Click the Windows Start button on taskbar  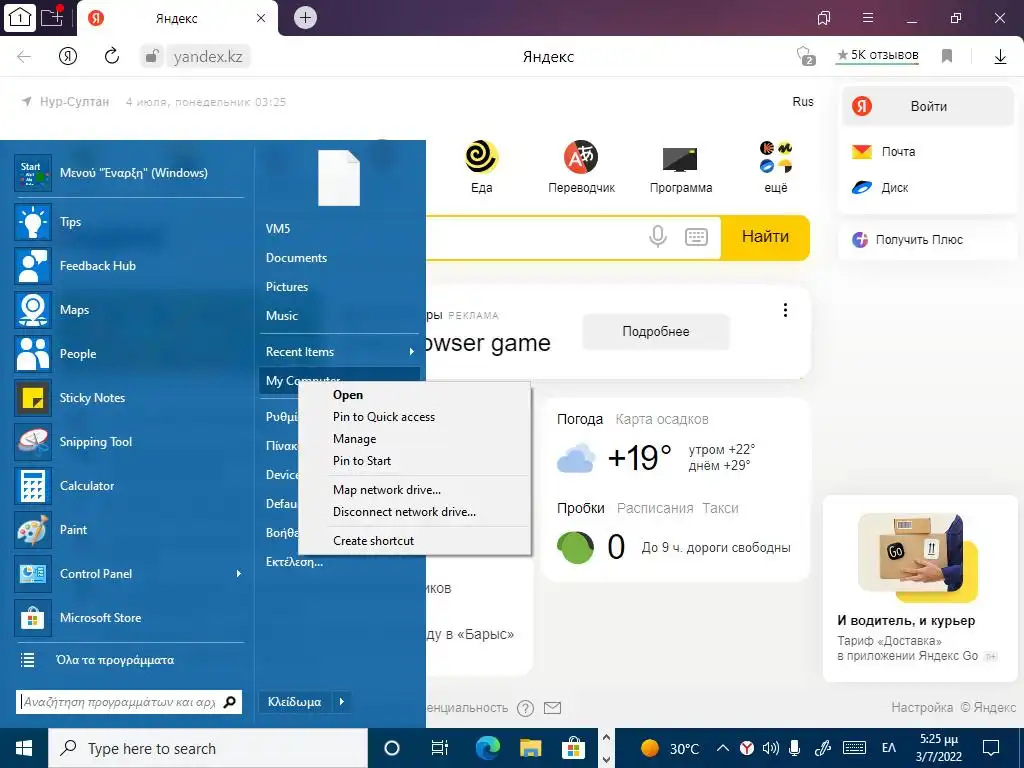tap(24, 748)
